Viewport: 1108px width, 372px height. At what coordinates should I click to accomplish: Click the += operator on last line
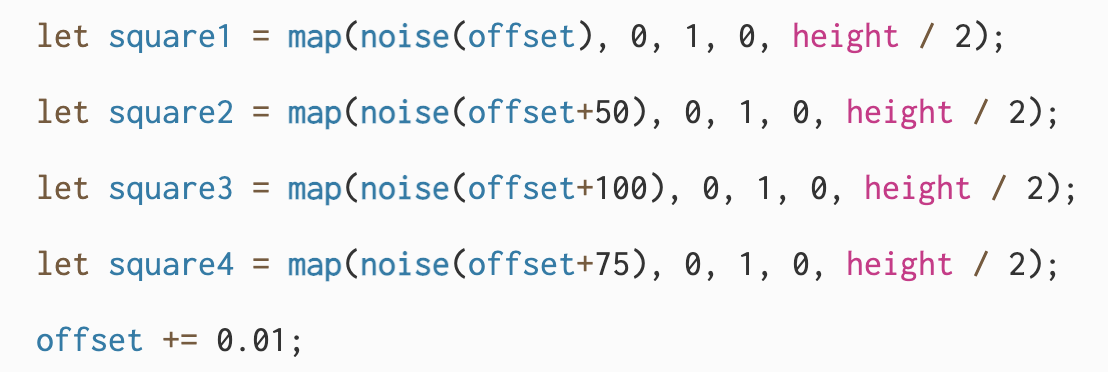179,341
